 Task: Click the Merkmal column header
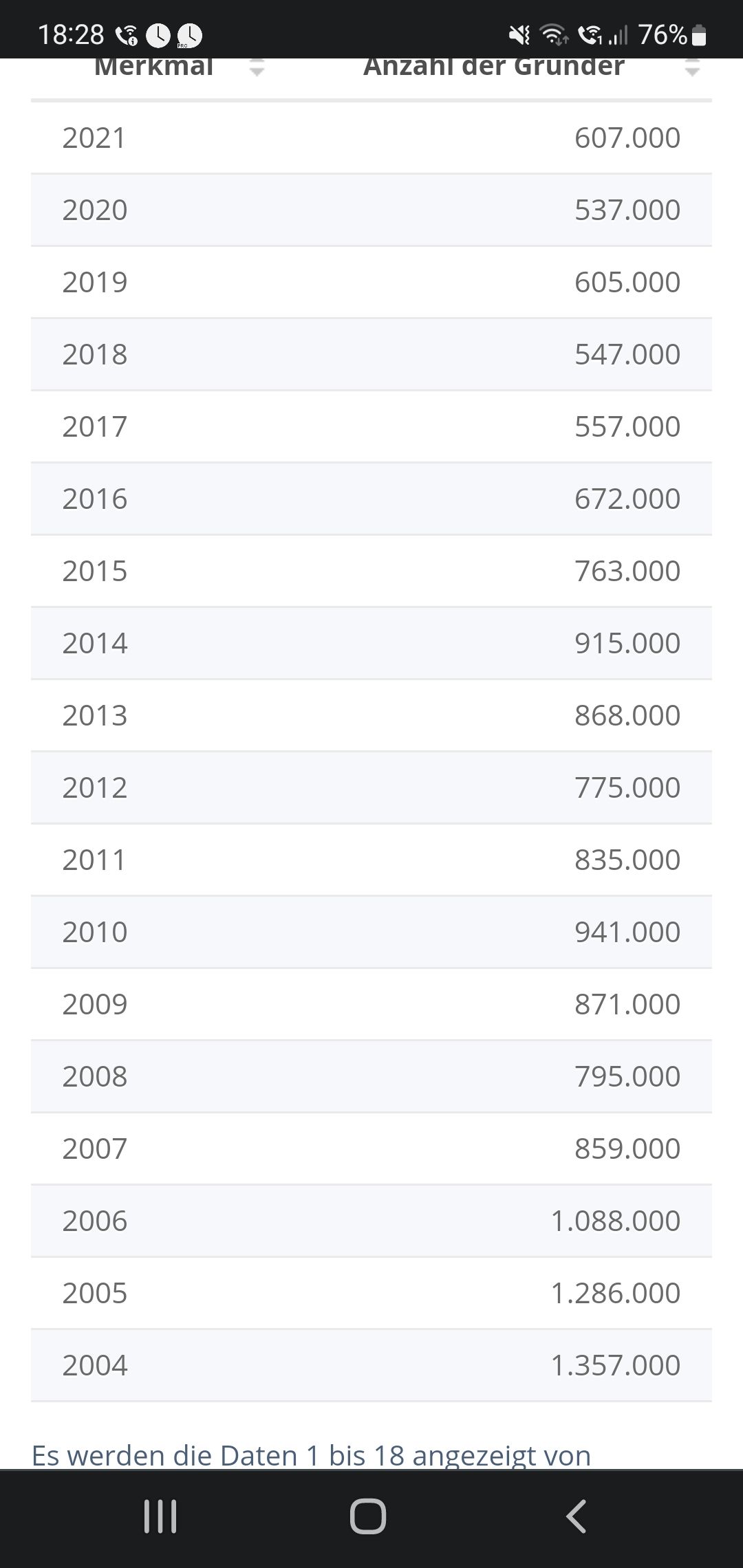(154, 67)
